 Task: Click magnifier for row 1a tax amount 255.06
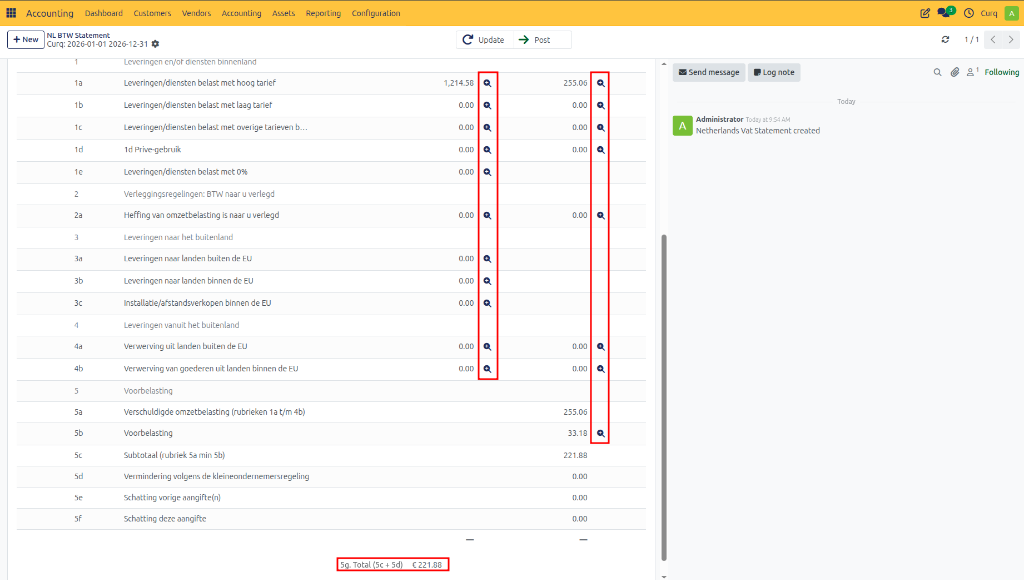(601, 83)
